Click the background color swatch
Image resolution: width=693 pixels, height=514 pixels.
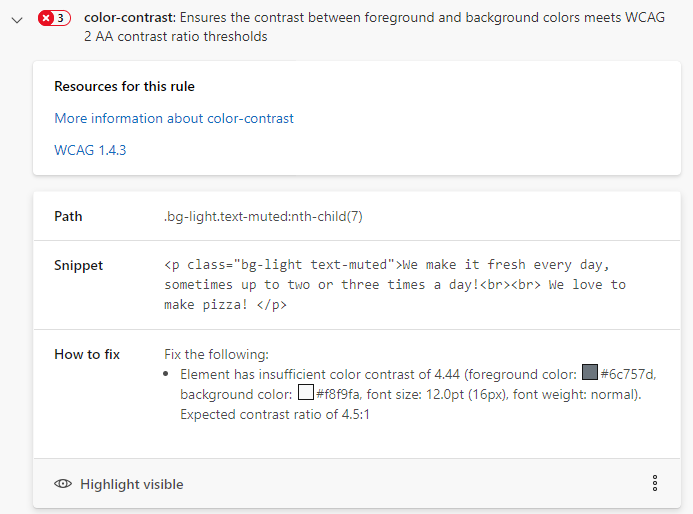click(306, 394)
